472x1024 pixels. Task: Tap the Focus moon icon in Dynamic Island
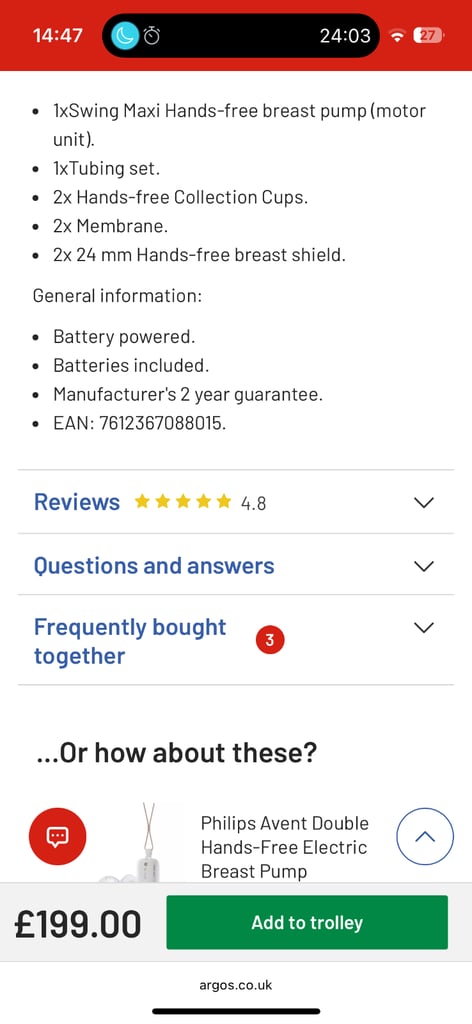coord(125,35)
